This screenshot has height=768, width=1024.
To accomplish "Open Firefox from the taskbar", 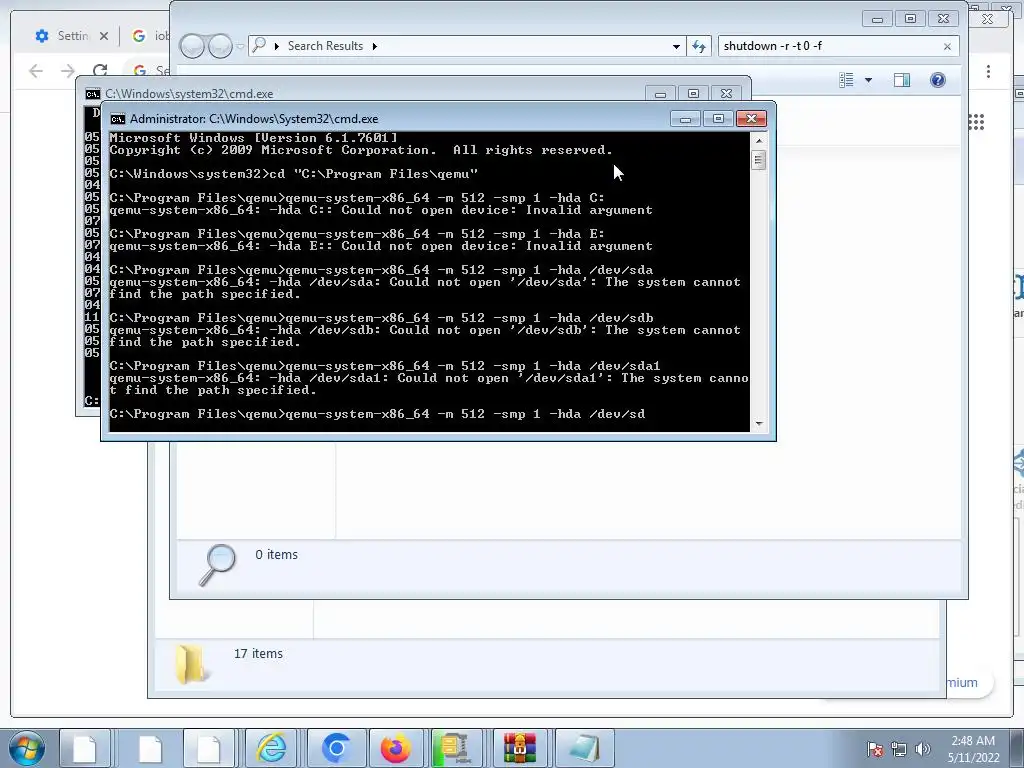I will pos(396,748).
